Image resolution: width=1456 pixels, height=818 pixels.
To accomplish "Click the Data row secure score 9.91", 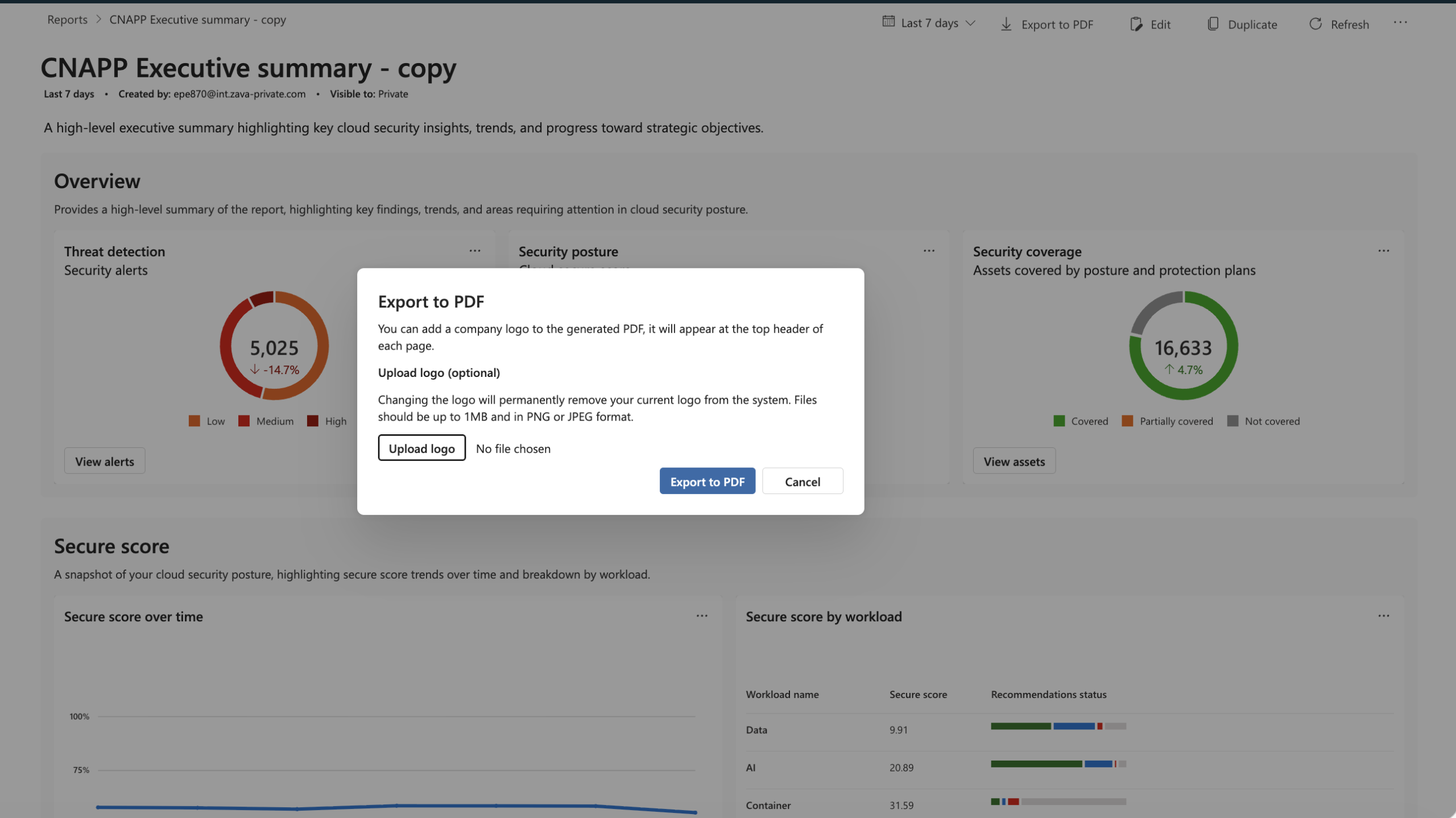I will click(x=899, y=730).
